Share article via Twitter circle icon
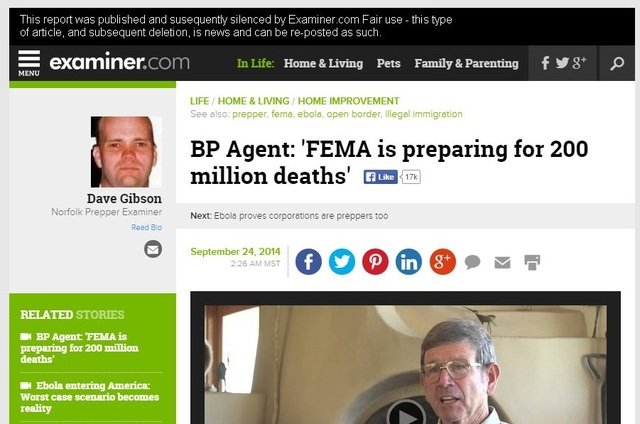 342,262
